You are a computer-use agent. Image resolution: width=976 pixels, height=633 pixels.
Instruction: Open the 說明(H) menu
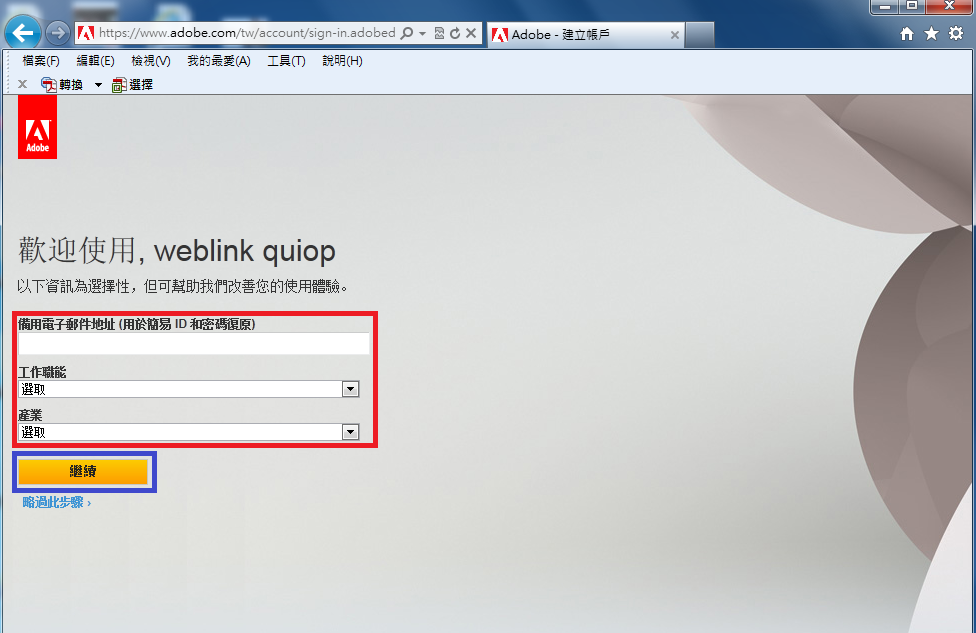tap(342, 61)
